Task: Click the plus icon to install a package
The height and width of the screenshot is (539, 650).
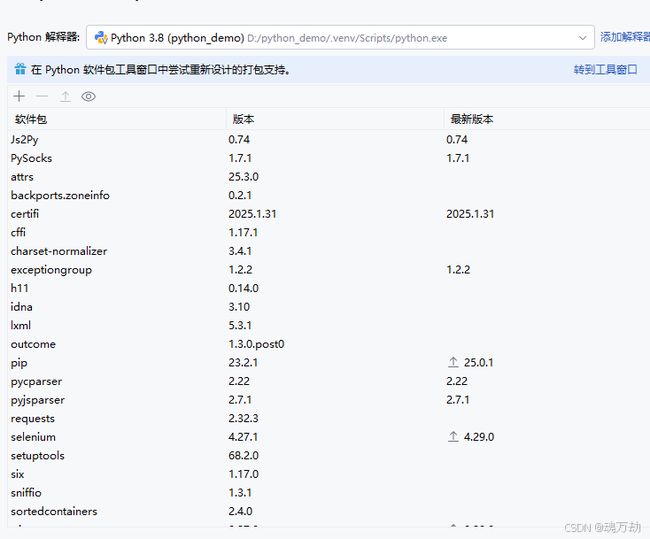Action: 19,96
